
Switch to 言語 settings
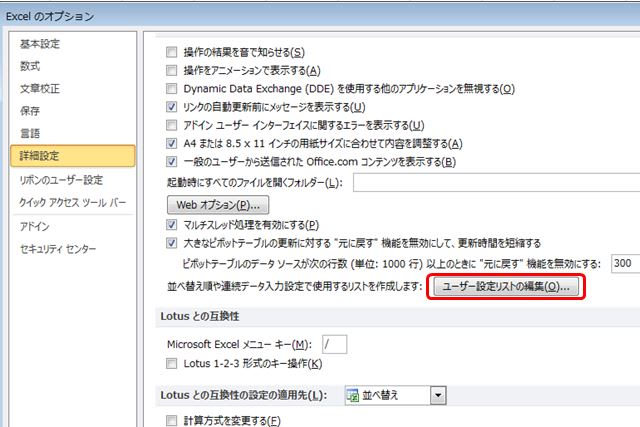(31, 133)
